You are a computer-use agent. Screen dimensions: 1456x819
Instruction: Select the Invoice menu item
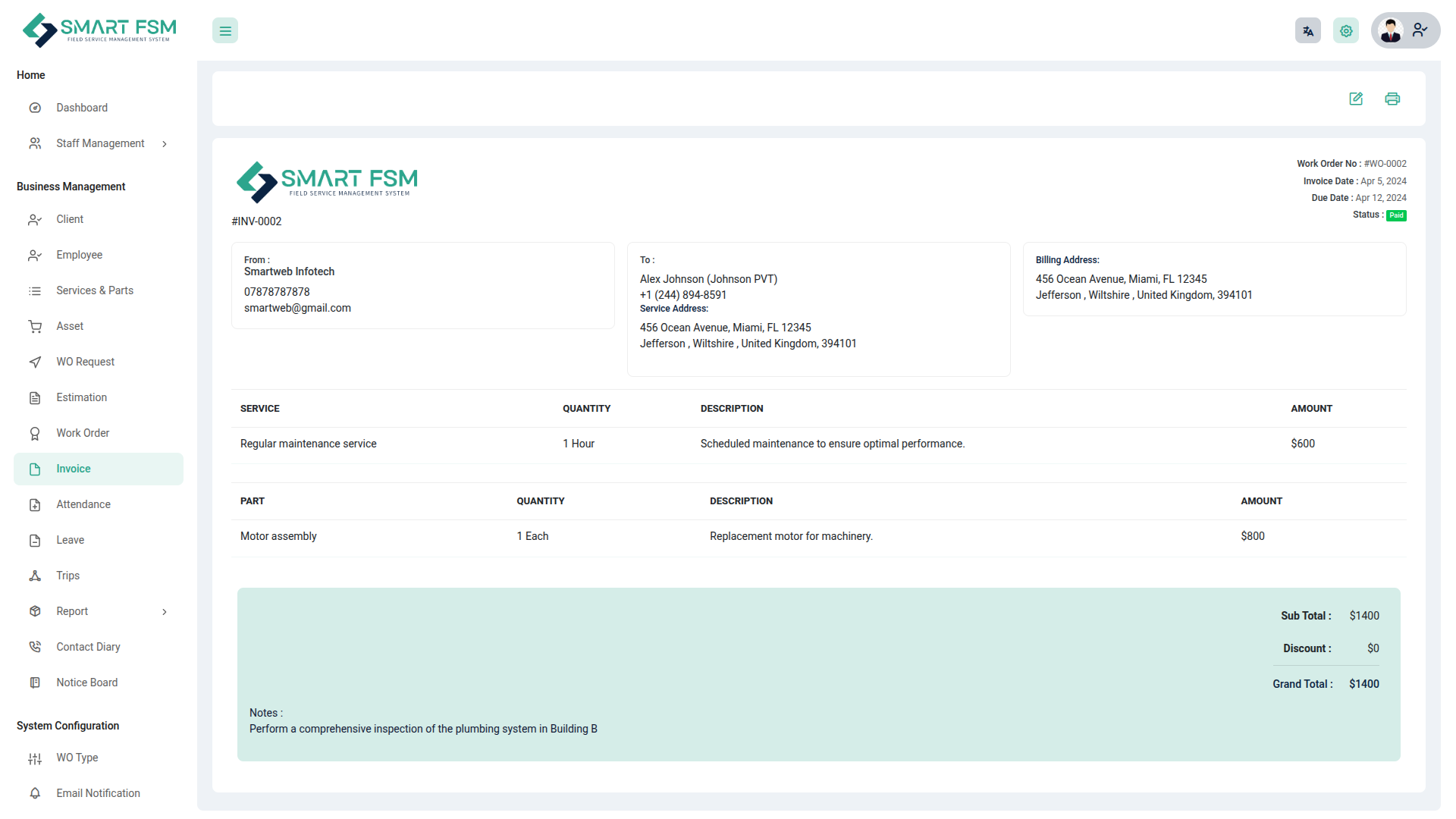coord(74,469)
